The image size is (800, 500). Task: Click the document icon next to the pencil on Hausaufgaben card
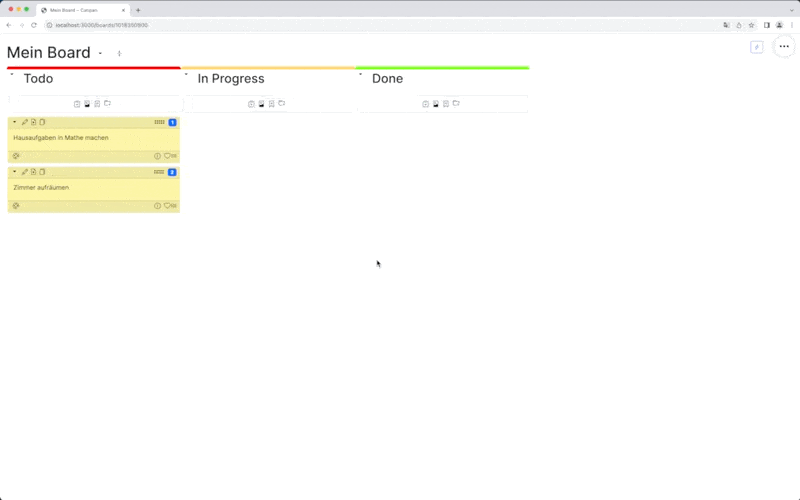(33, 122)
